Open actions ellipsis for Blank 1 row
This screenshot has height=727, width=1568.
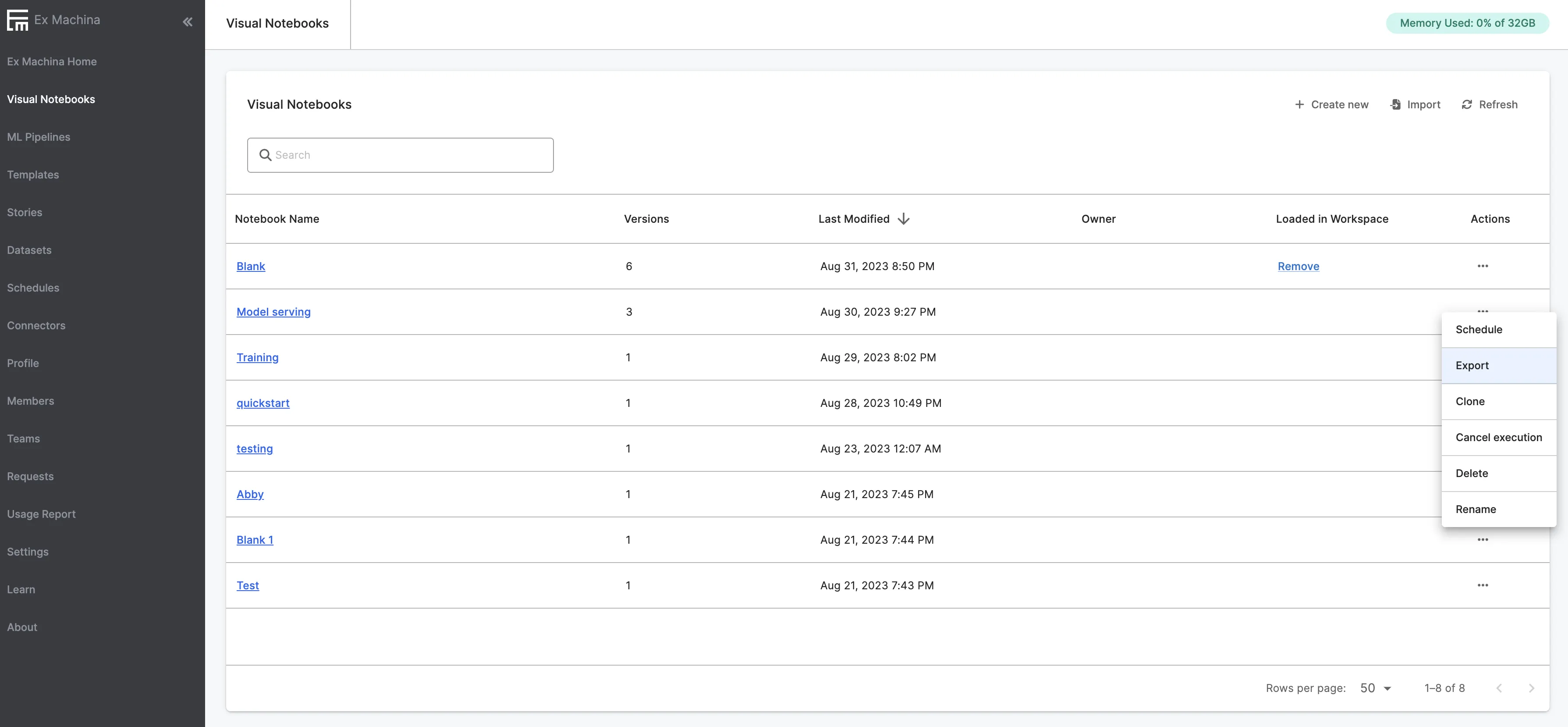1483,539
